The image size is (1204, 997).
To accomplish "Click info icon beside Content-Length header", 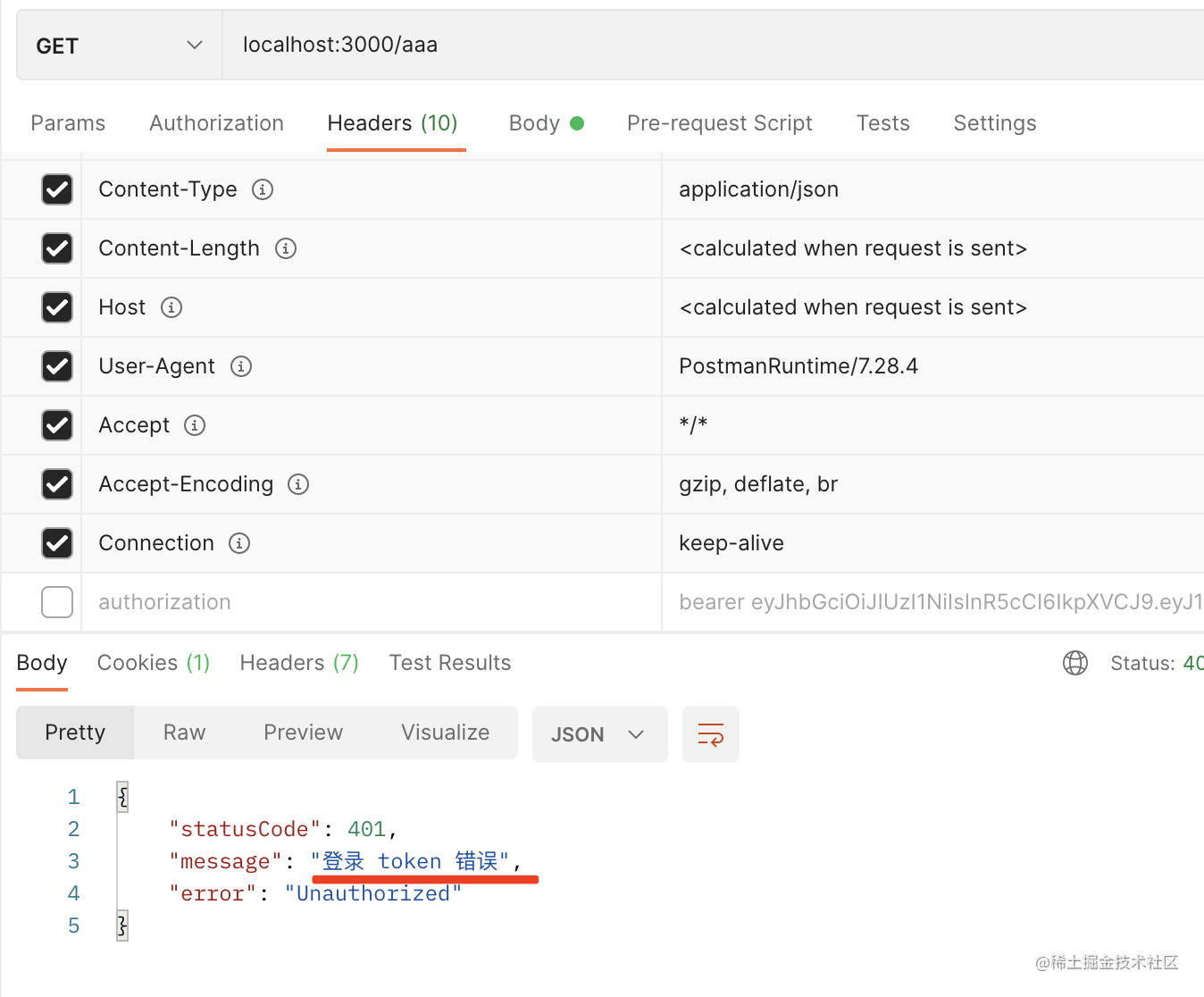I will (286, 248).
